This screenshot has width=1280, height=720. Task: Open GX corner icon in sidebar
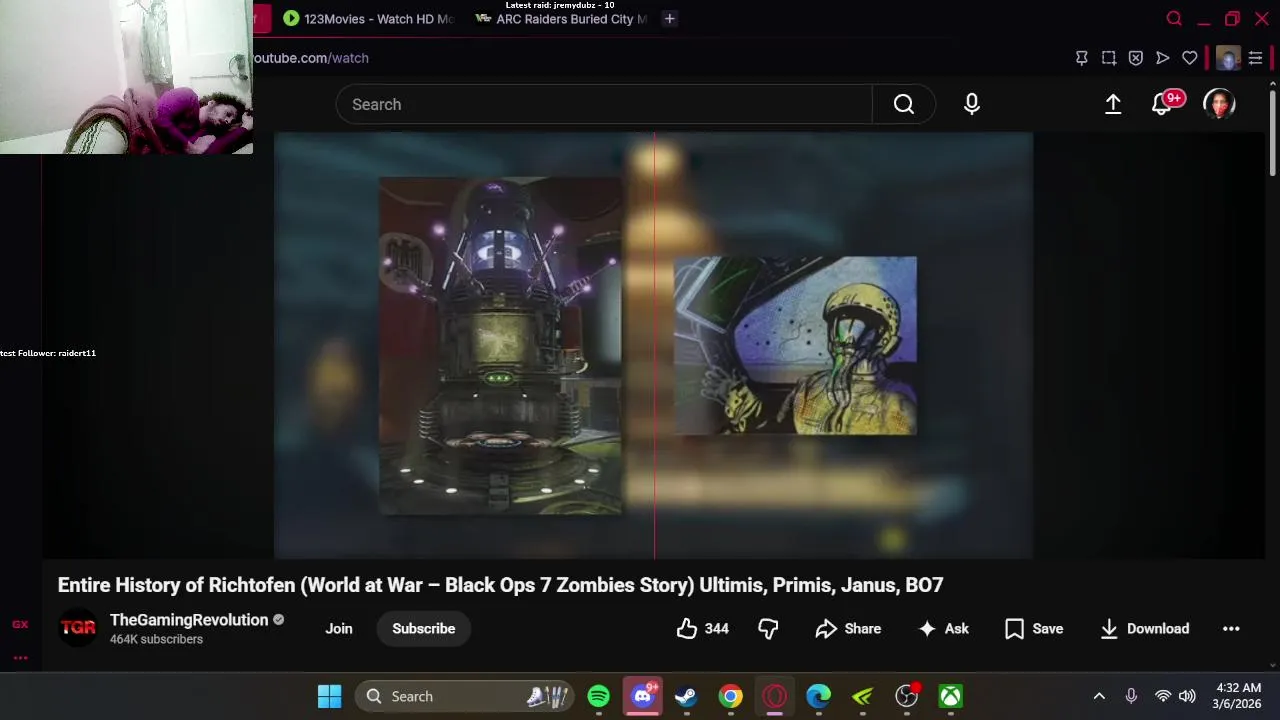20,624
